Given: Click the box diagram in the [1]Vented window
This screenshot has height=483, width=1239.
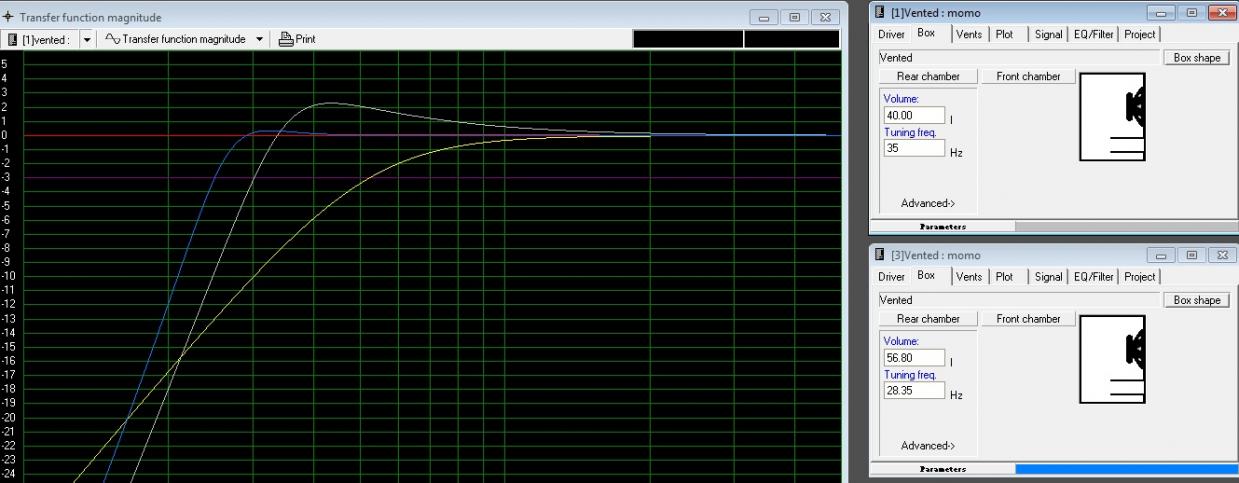Looking at the screenshot, I should click(1112, 118).
